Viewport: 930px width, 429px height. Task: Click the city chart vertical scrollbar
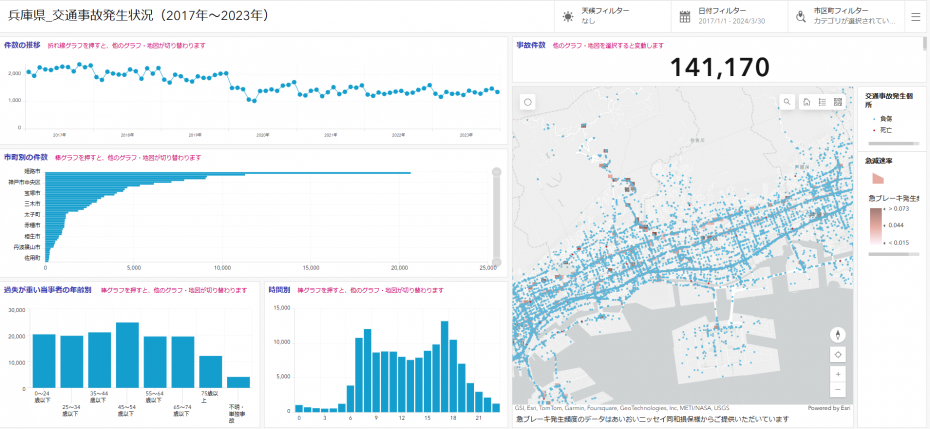coord(495,215)
